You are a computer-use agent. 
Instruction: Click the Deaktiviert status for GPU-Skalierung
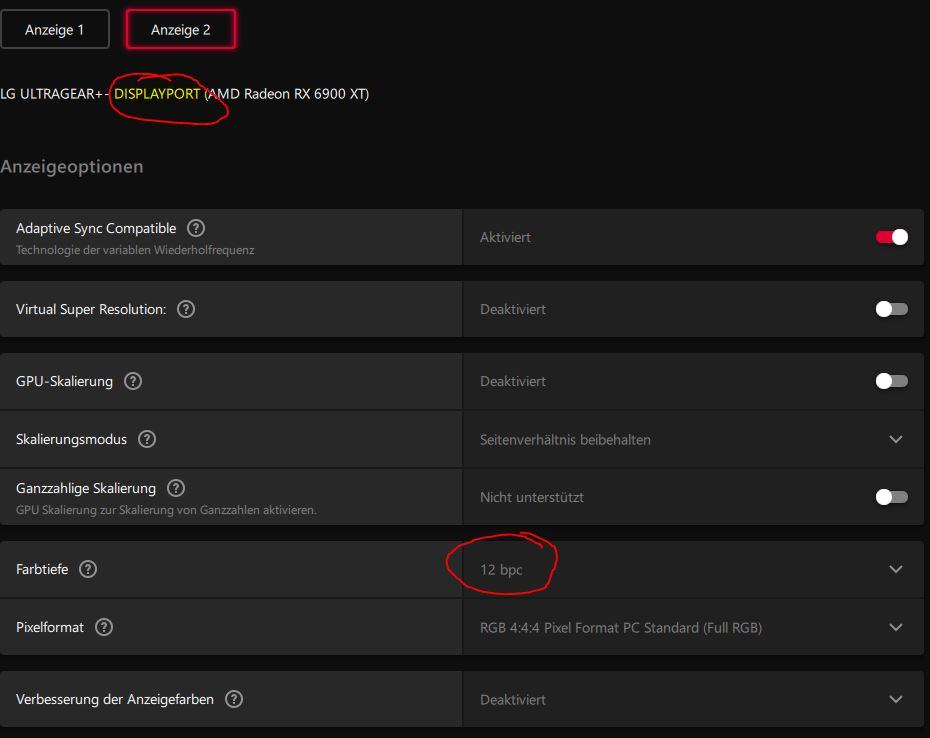click(x=513, y=381)
